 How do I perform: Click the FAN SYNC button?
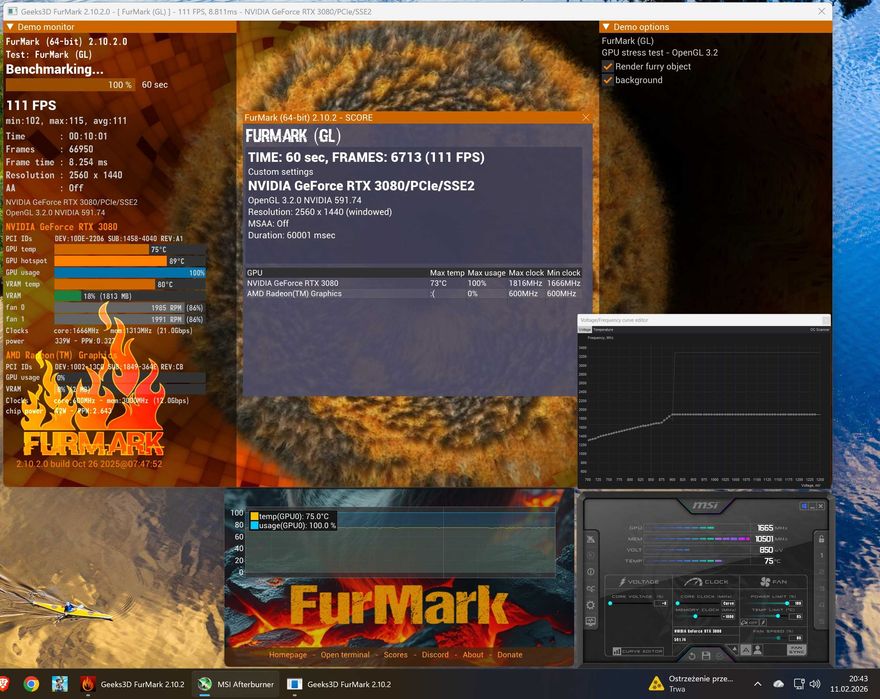click(x=797, y=650)
